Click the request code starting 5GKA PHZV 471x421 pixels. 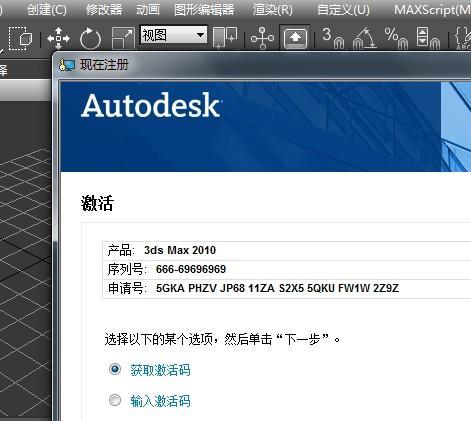pyautogui.click(x=277, y=288)
